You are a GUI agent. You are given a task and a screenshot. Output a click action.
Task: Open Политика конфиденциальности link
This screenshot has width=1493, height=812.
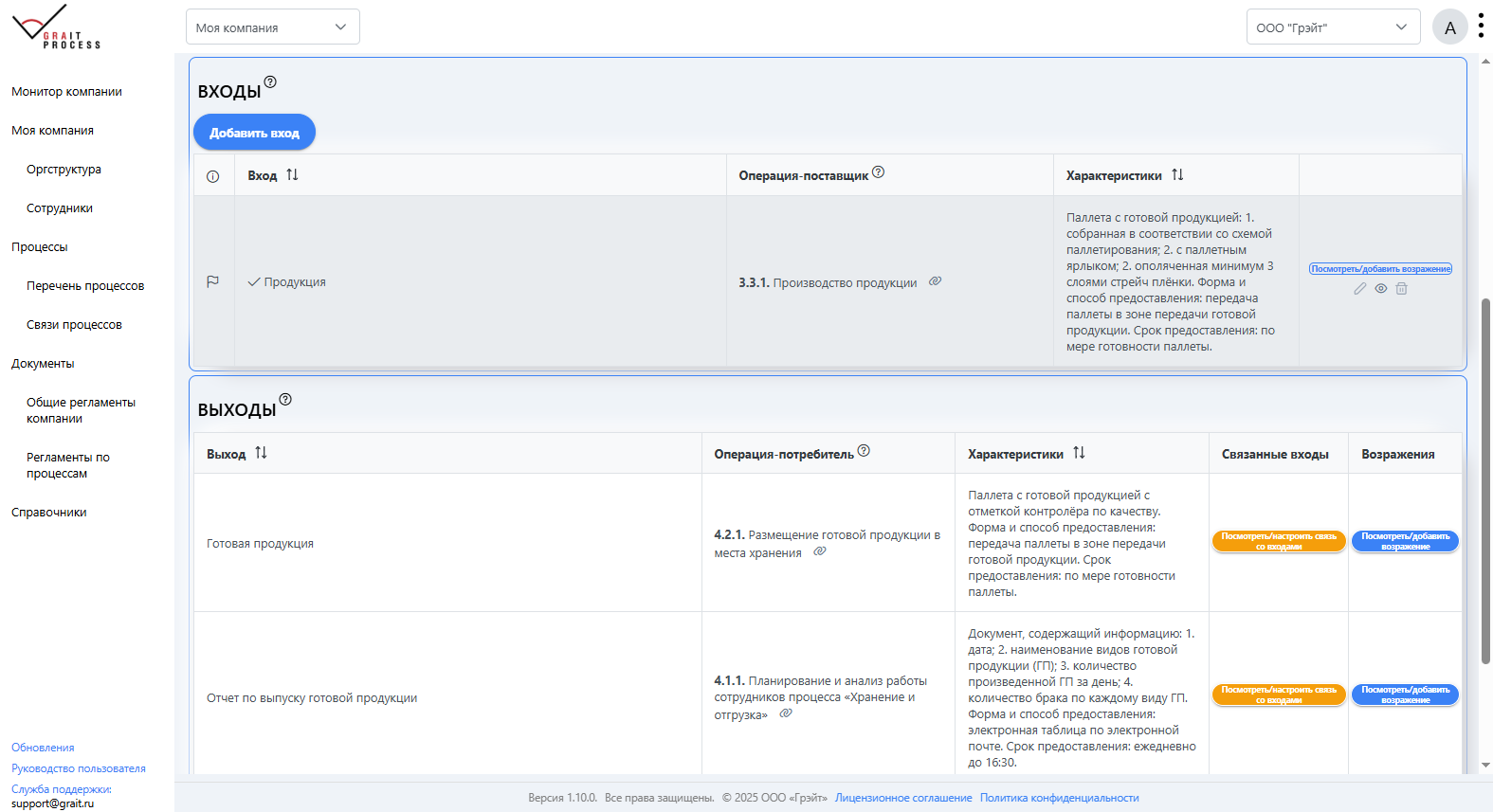click(x=1060, y=798)
